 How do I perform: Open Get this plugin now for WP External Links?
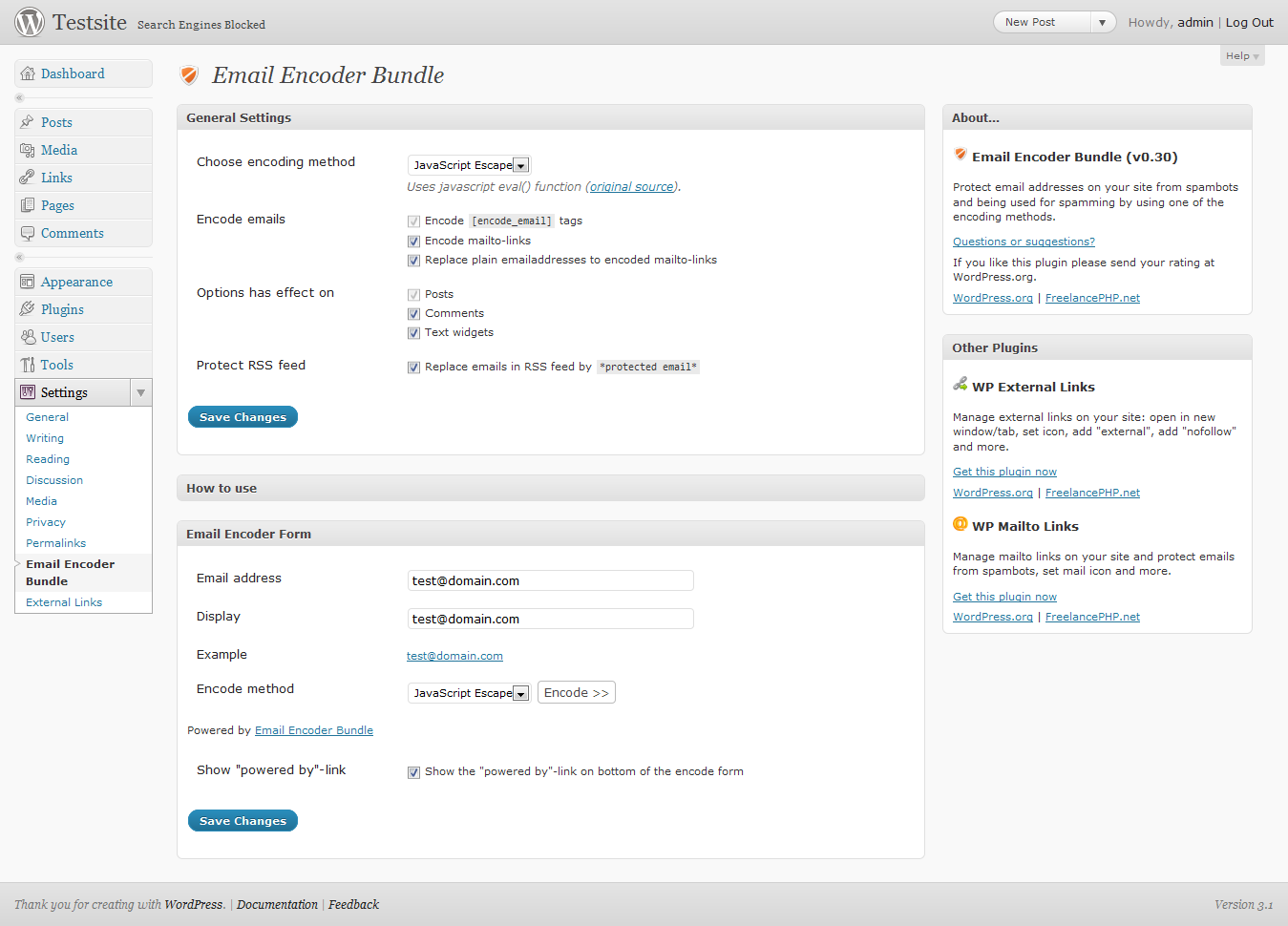click(x=1004, y=472)
